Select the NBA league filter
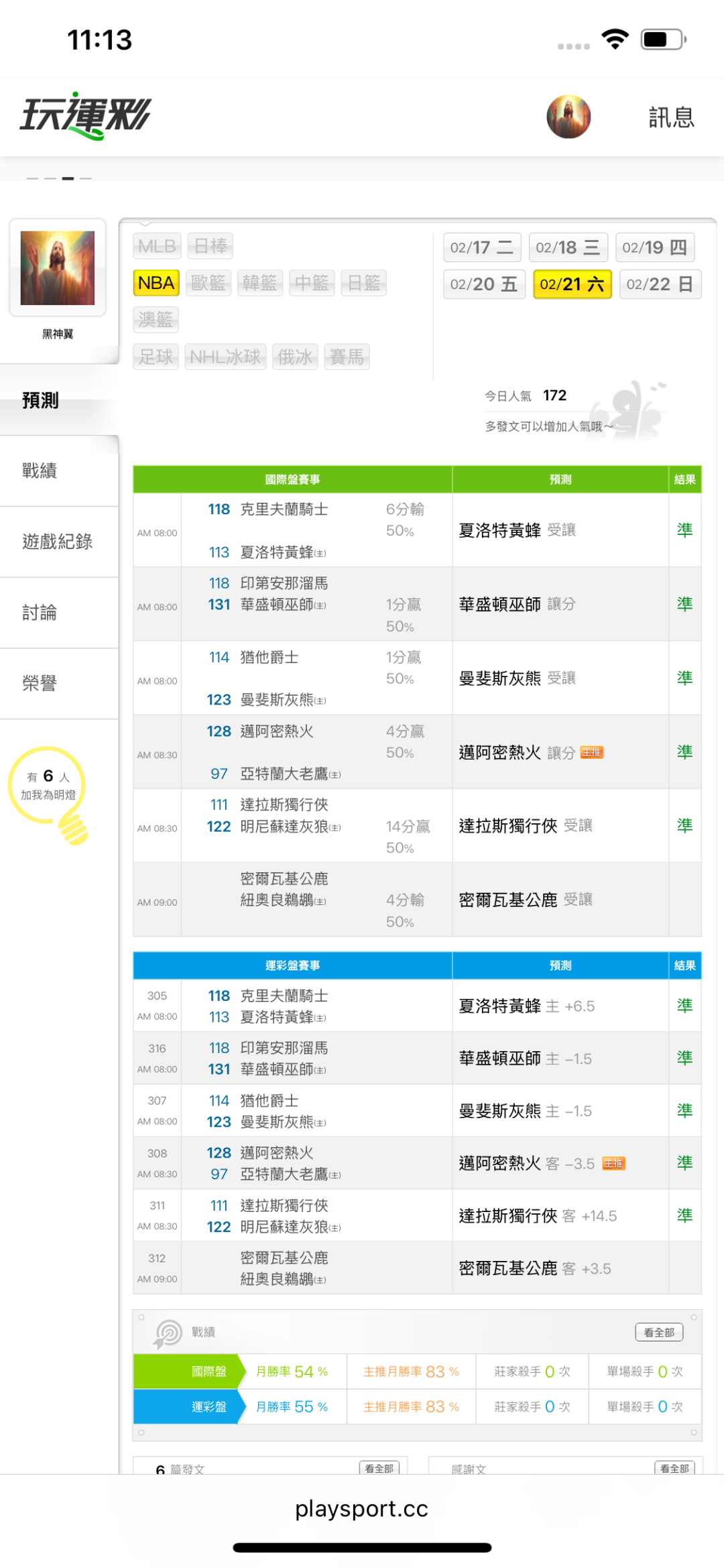This screenshot has height=1568, width=724. point(156,283)
